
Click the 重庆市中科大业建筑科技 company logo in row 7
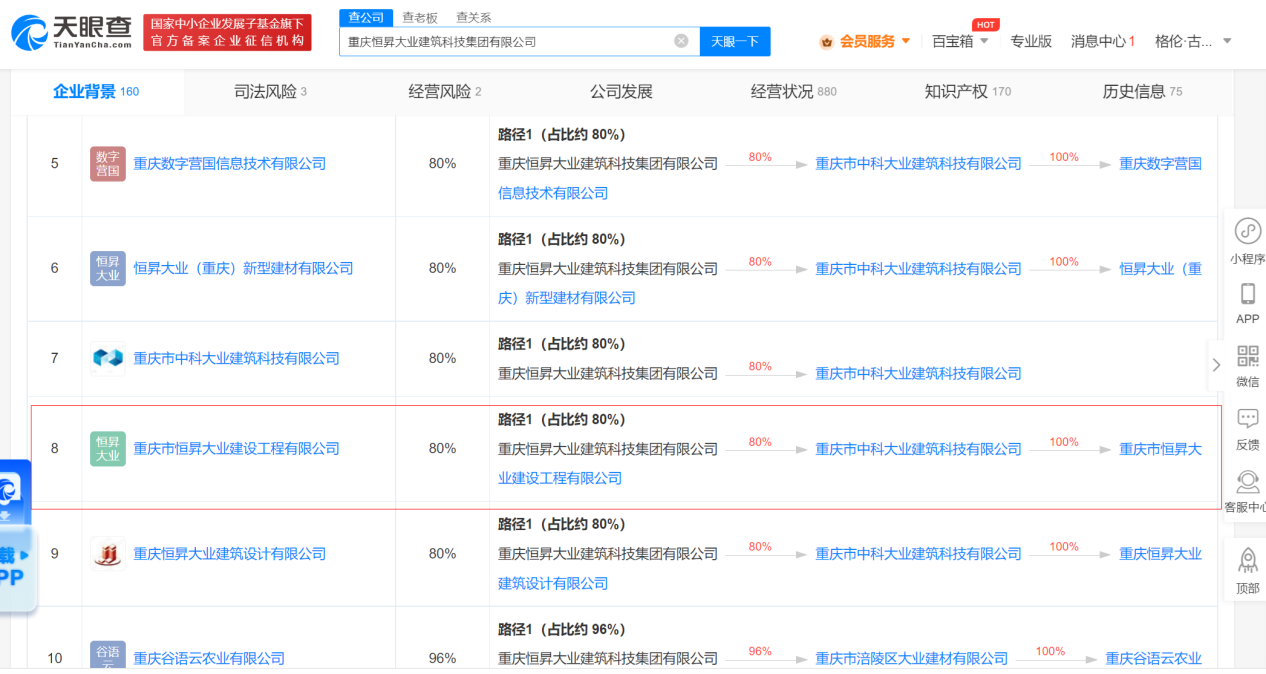coord(107,358)
